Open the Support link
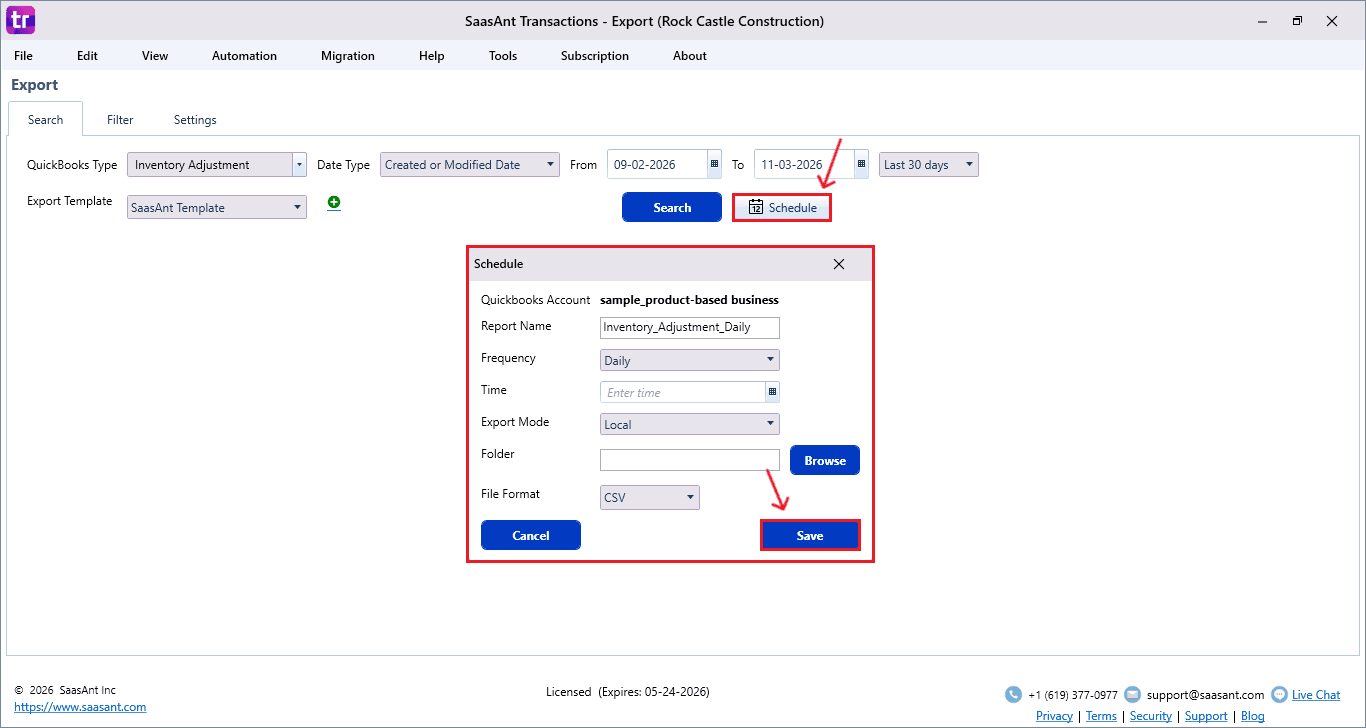Viewport: 1366px width, 728px height. pos(1206,716)
